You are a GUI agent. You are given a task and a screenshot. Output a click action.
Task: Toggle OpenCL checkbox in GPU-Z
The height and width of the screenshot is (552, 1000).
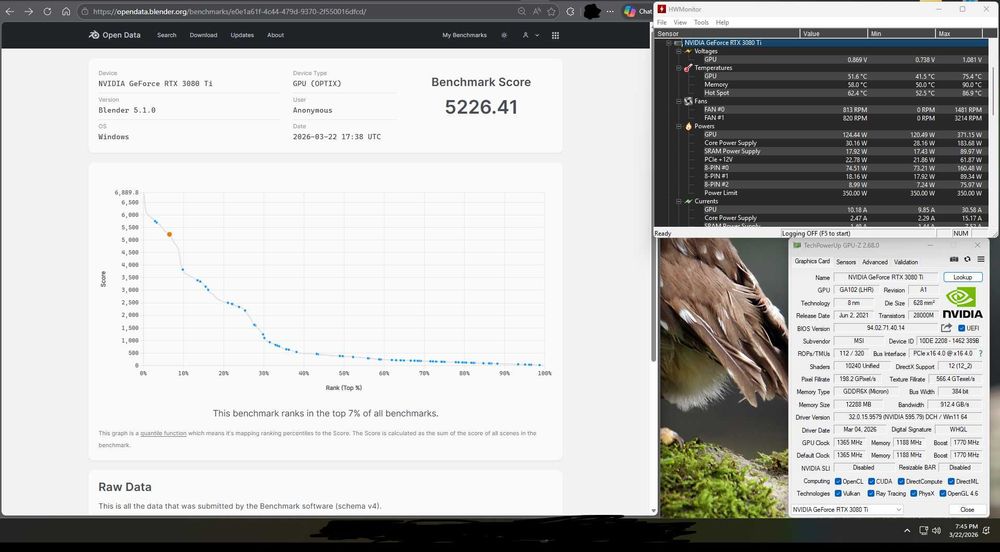pos(838,481)
